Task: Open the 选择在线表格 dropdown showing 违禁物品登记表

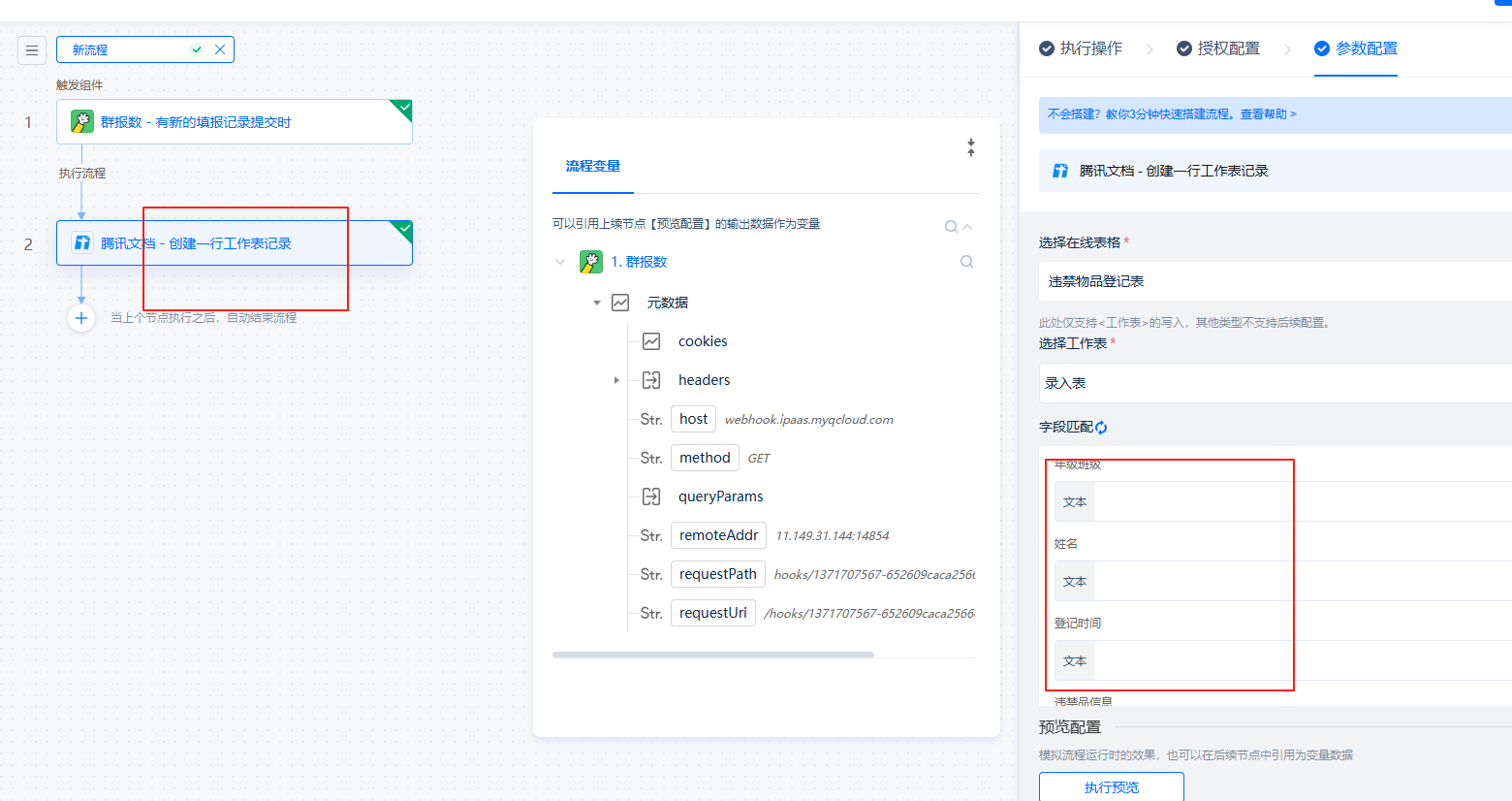Action: pyautogui.click(x=1276, y=281)
